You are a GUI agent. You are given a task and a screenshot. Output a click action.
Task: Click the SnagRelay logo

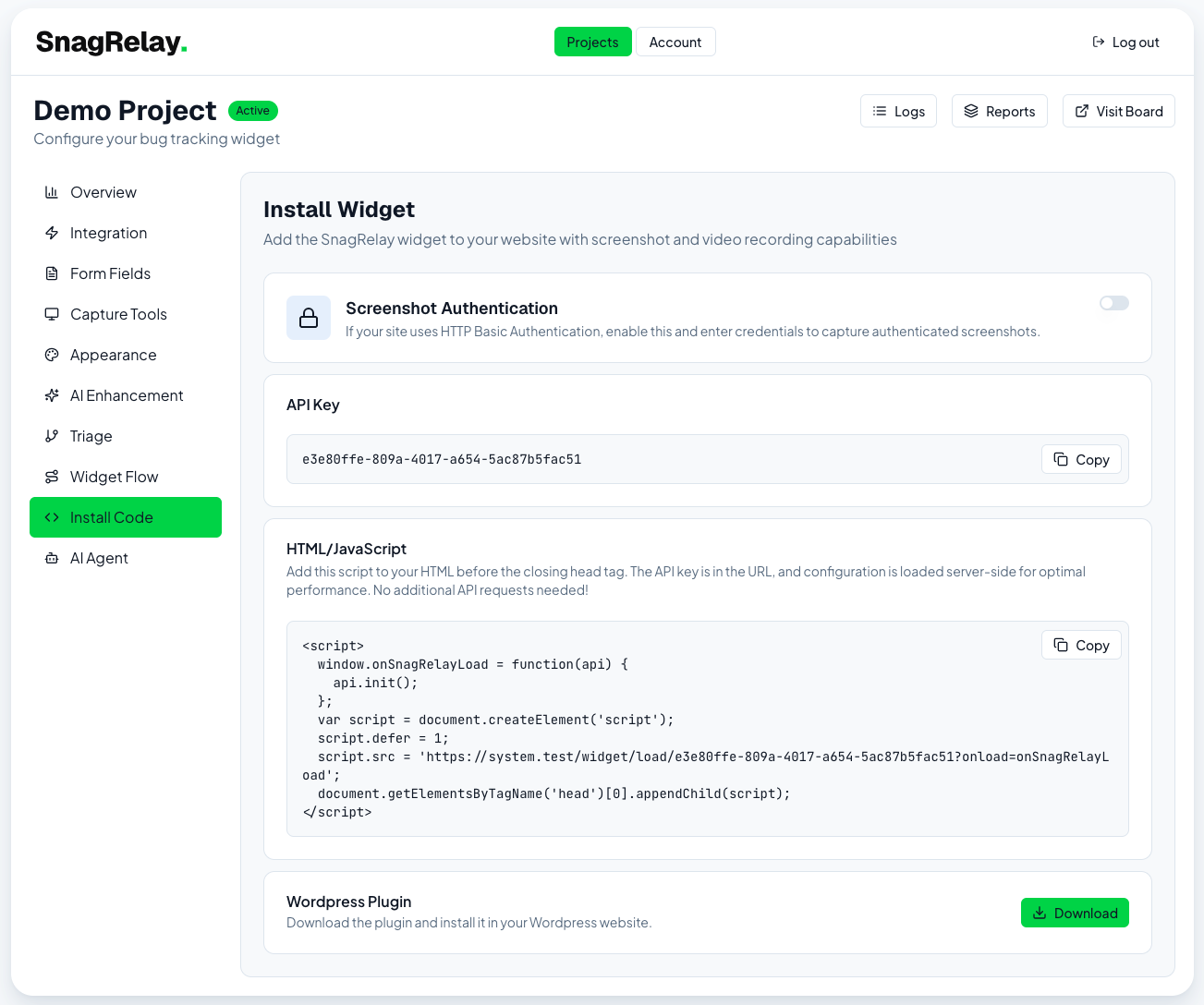point(112,42)
